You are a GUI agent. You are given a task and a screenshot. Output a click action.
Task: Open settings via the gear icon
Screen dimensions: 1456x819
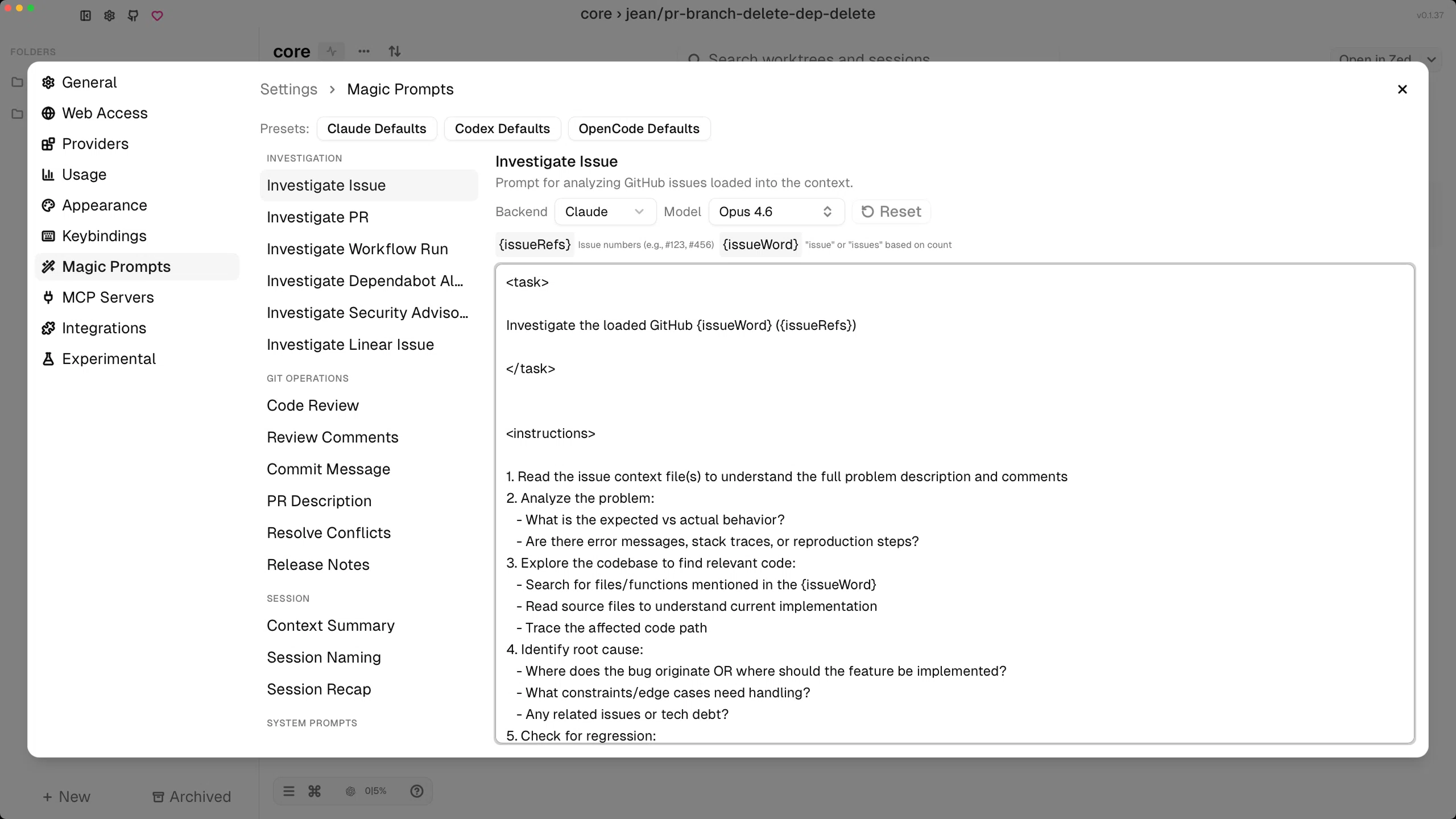pos(109,15)
